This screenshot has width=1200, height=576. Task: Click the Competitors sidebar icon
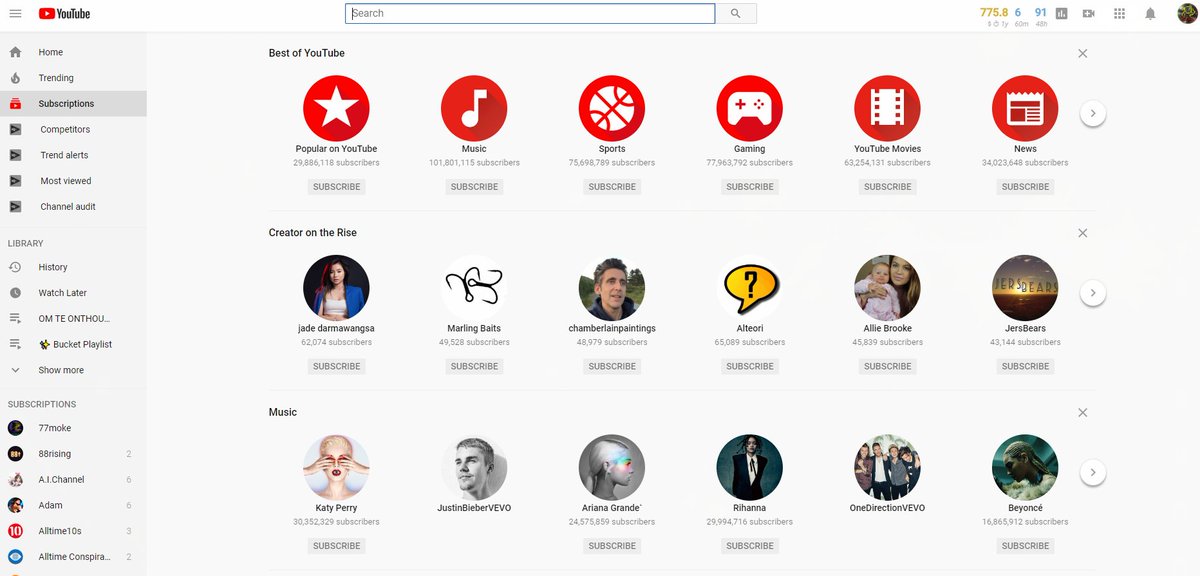pyautogui.click(x=15, y=129)
